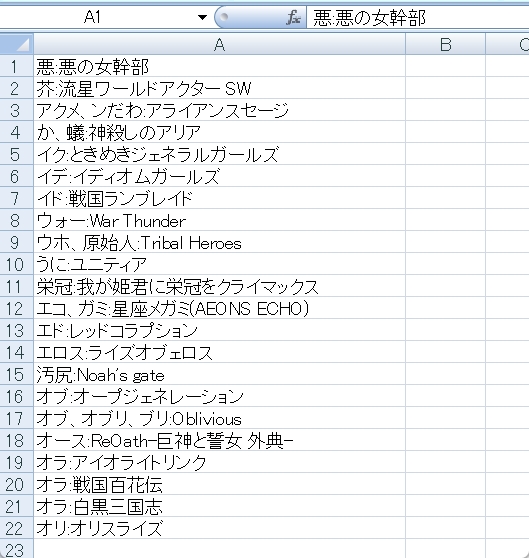Click cell オース:ReOath-巨神と誓女 外典-
529x558 pixels.
point(219,440)
